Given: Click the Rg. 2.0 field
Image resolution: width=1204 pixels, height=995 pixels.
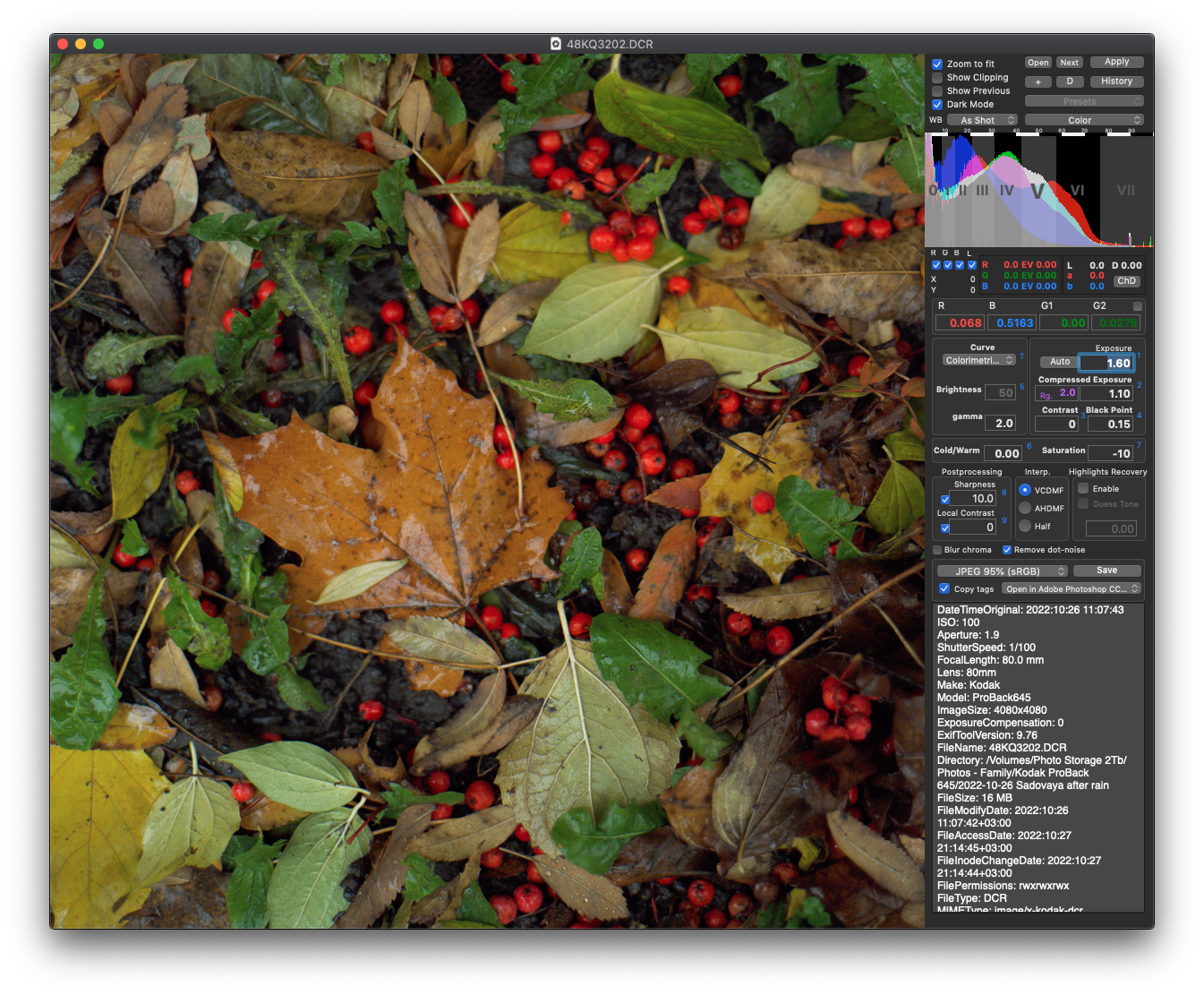Looking at the screenshot, I should click(1057, 393).
